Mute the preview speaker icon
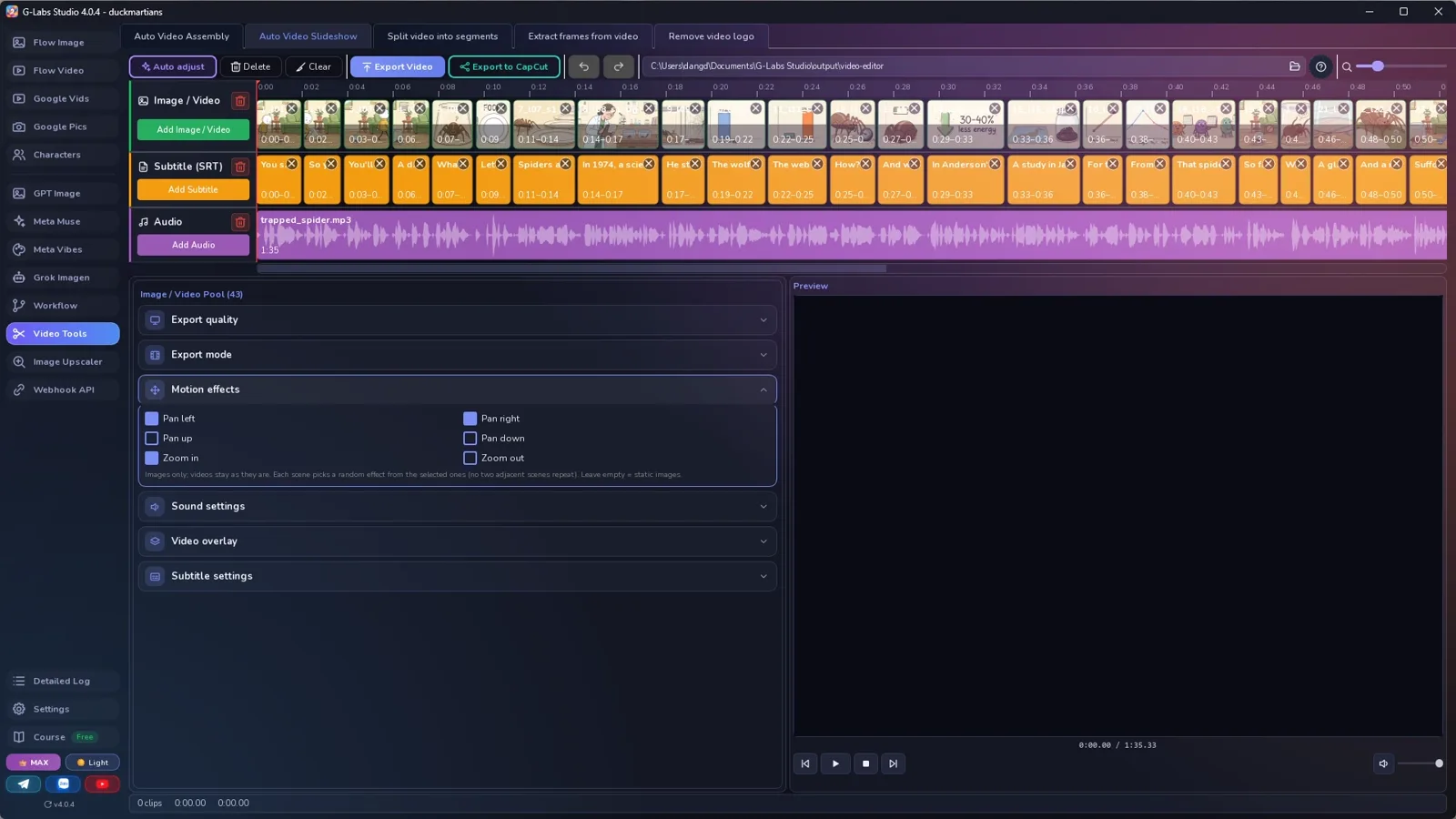 [x=1383, y=763]
